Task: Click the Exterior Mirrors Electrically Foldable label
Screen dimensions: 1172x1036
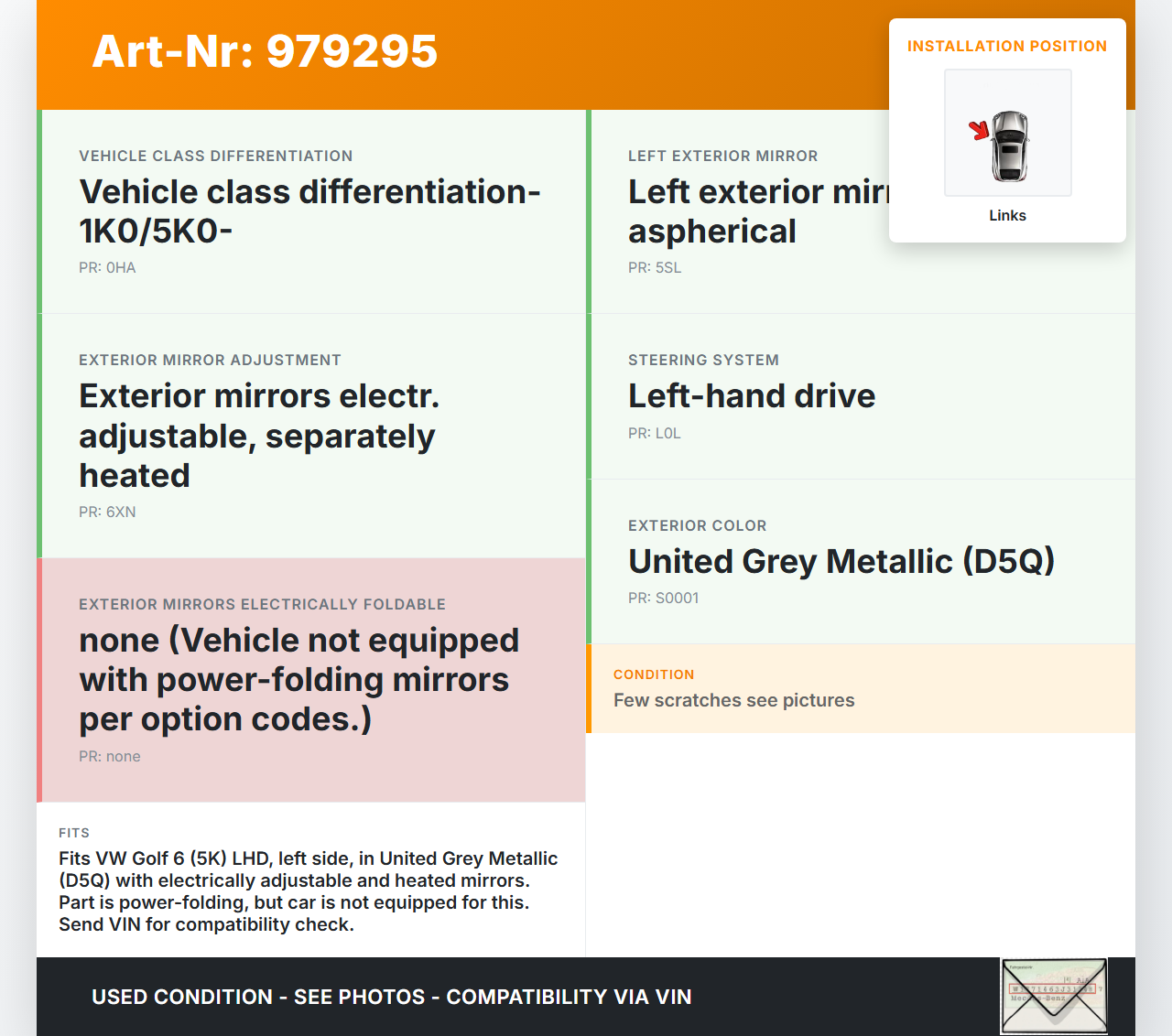Action: pyautogui.click(x=262, y=604)
